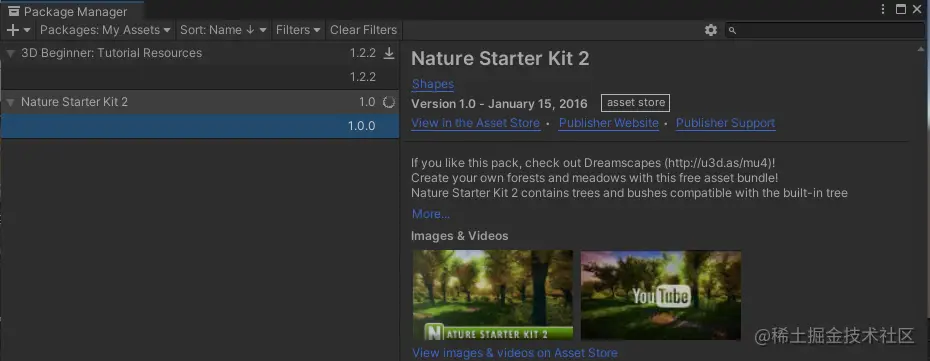
Task: Open the Publisher Support link
Action: (725, 123)
